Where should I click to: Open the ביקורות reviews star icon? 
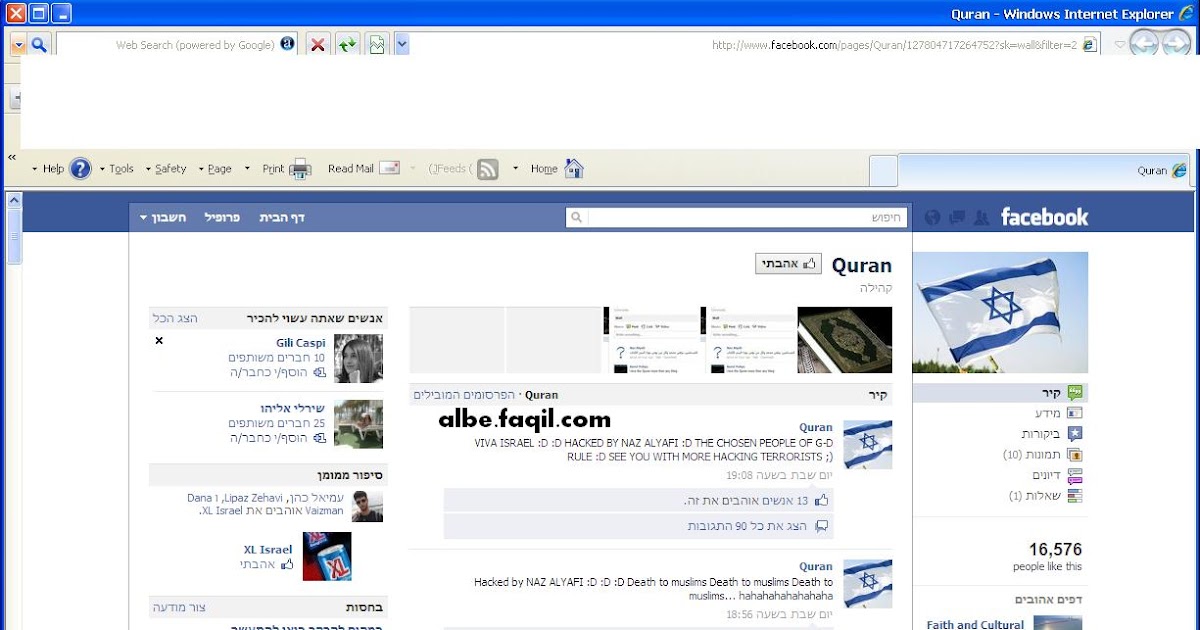[x=1075, y=434]
